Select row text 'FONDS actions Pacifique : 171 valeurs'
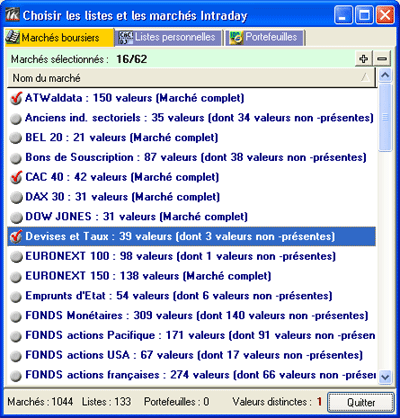This screenshot has height=418, width=400. click(125, 335)
